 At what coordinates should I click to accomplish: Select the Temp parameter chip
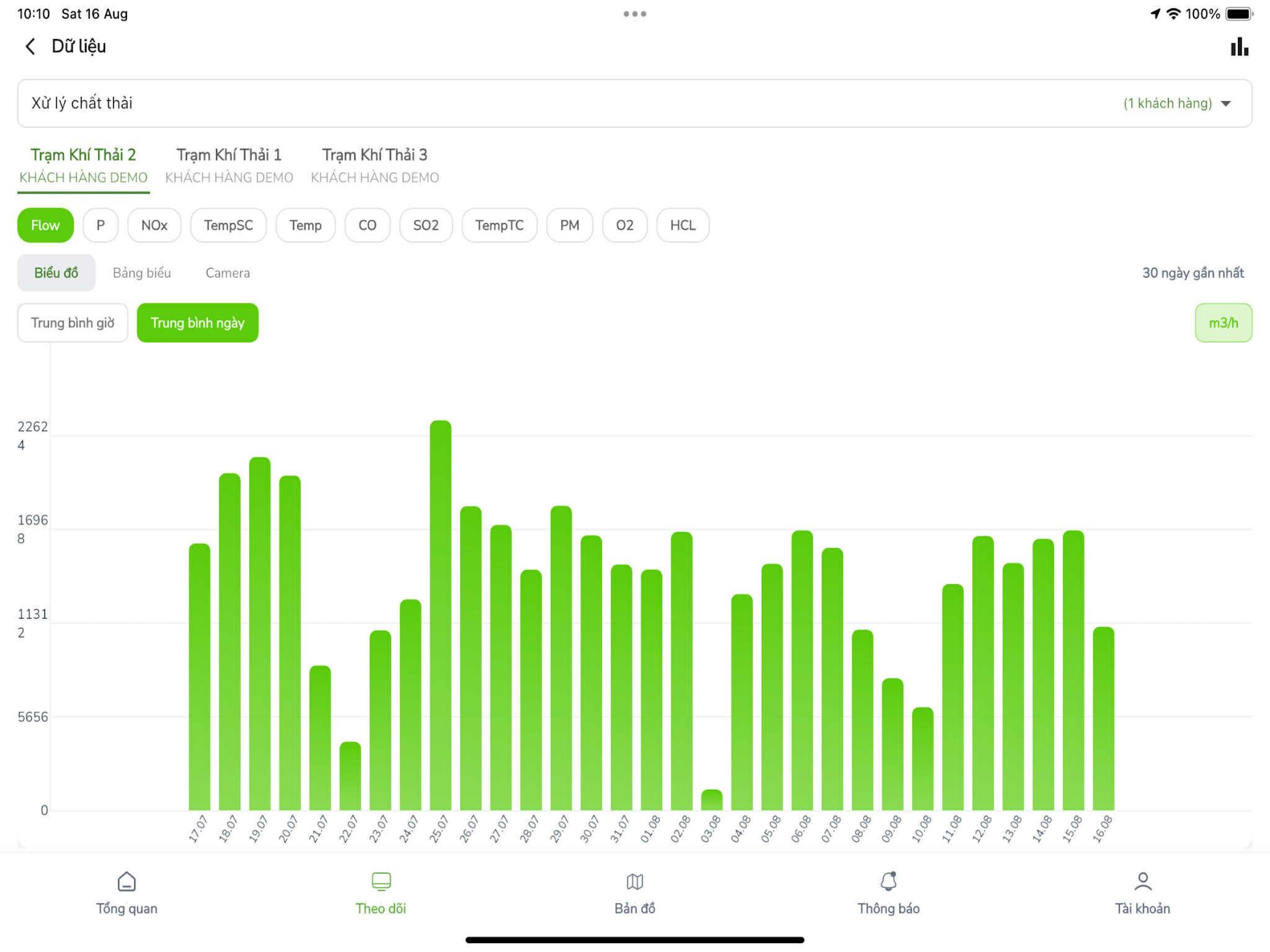[305, 225]
